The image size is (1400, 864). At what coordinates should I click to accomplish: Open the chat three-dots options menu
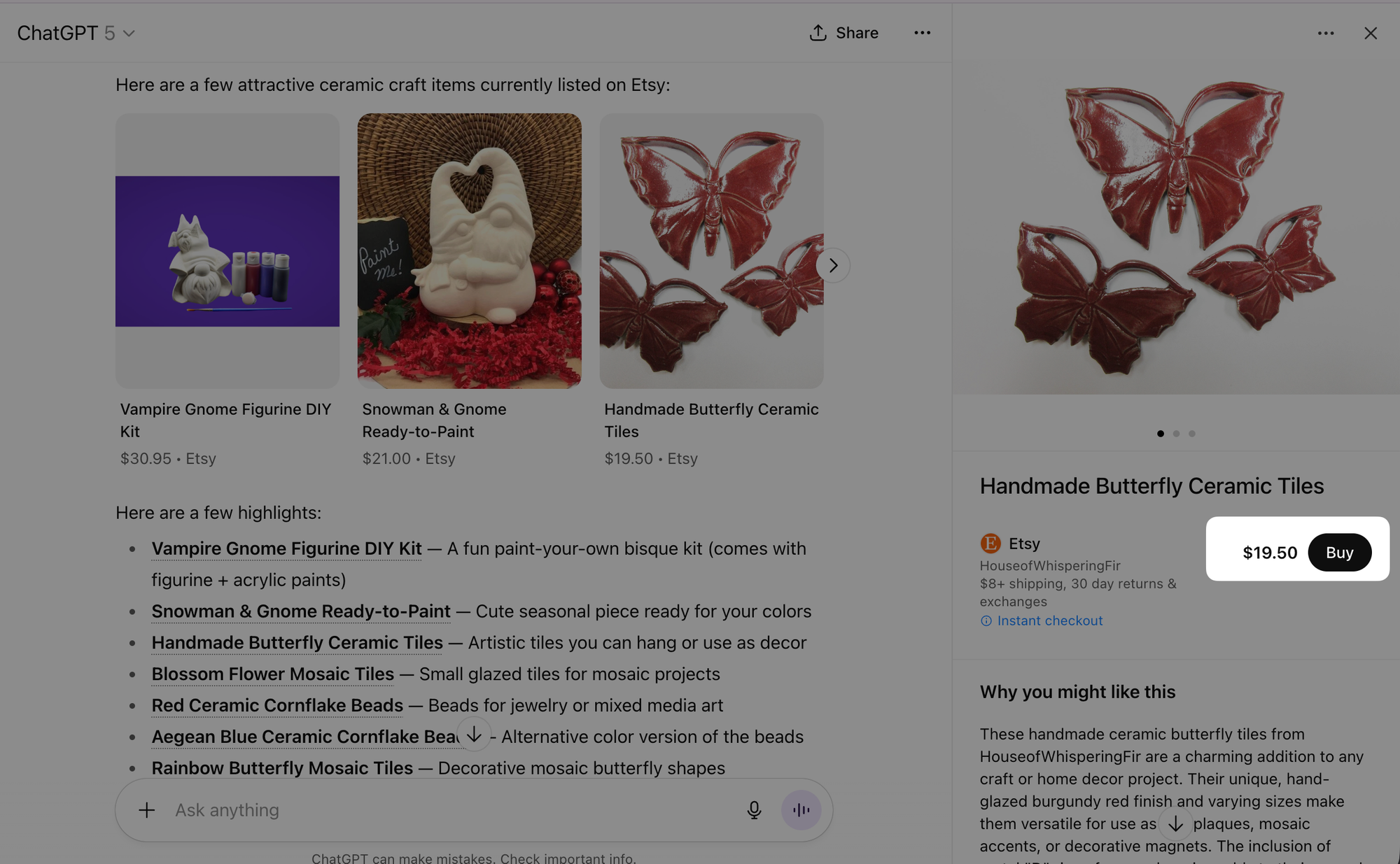tap(922, 33)
